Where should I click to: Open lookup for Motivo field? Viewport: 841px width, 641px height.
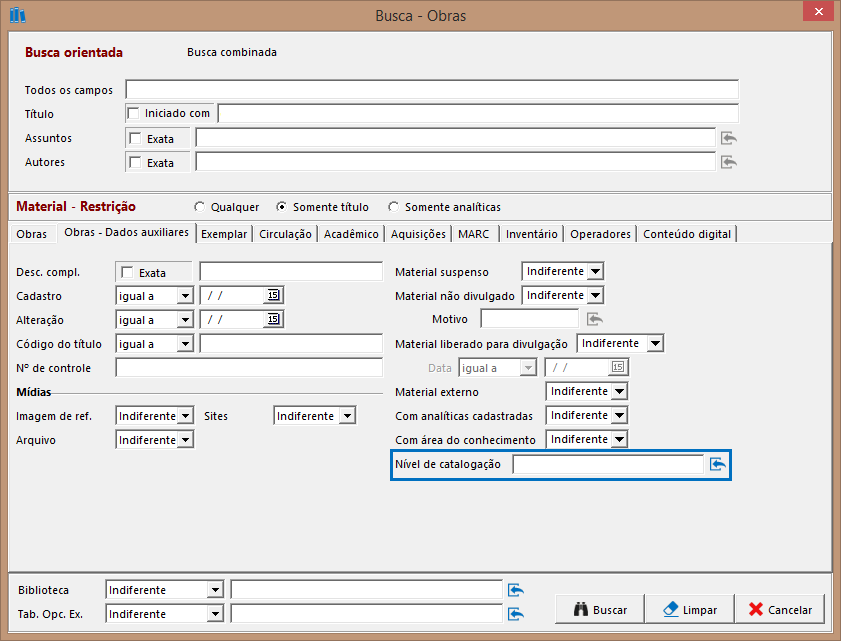594,319
